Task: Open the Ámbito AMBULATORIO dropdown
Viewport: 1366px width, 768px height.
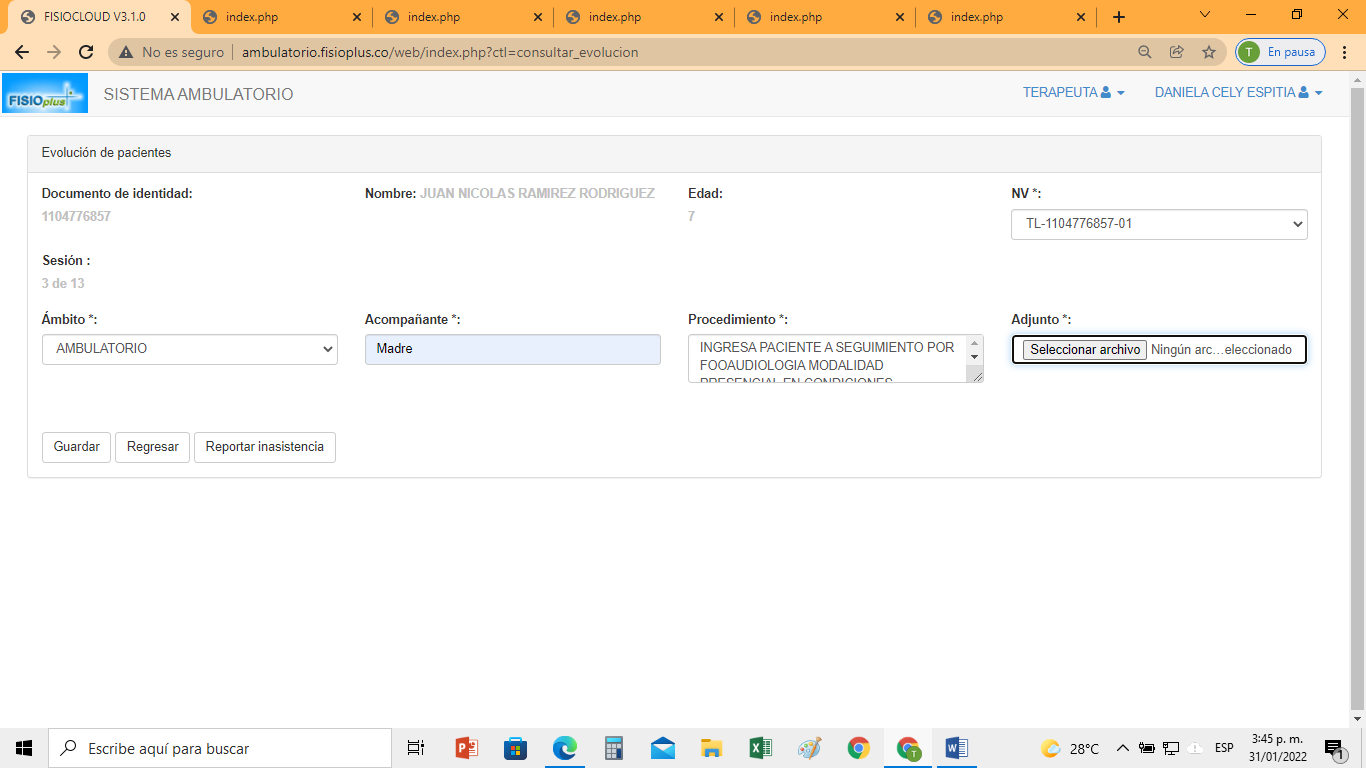Action: click(190, 349)
